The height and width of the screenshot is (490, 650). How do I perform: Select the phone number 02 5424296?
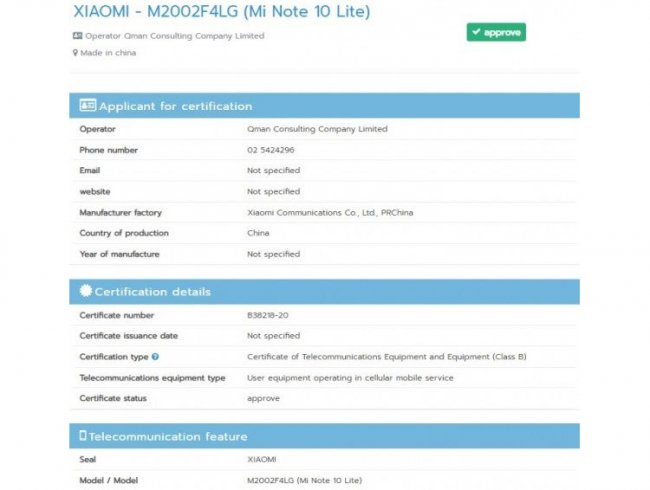(270, 150)
